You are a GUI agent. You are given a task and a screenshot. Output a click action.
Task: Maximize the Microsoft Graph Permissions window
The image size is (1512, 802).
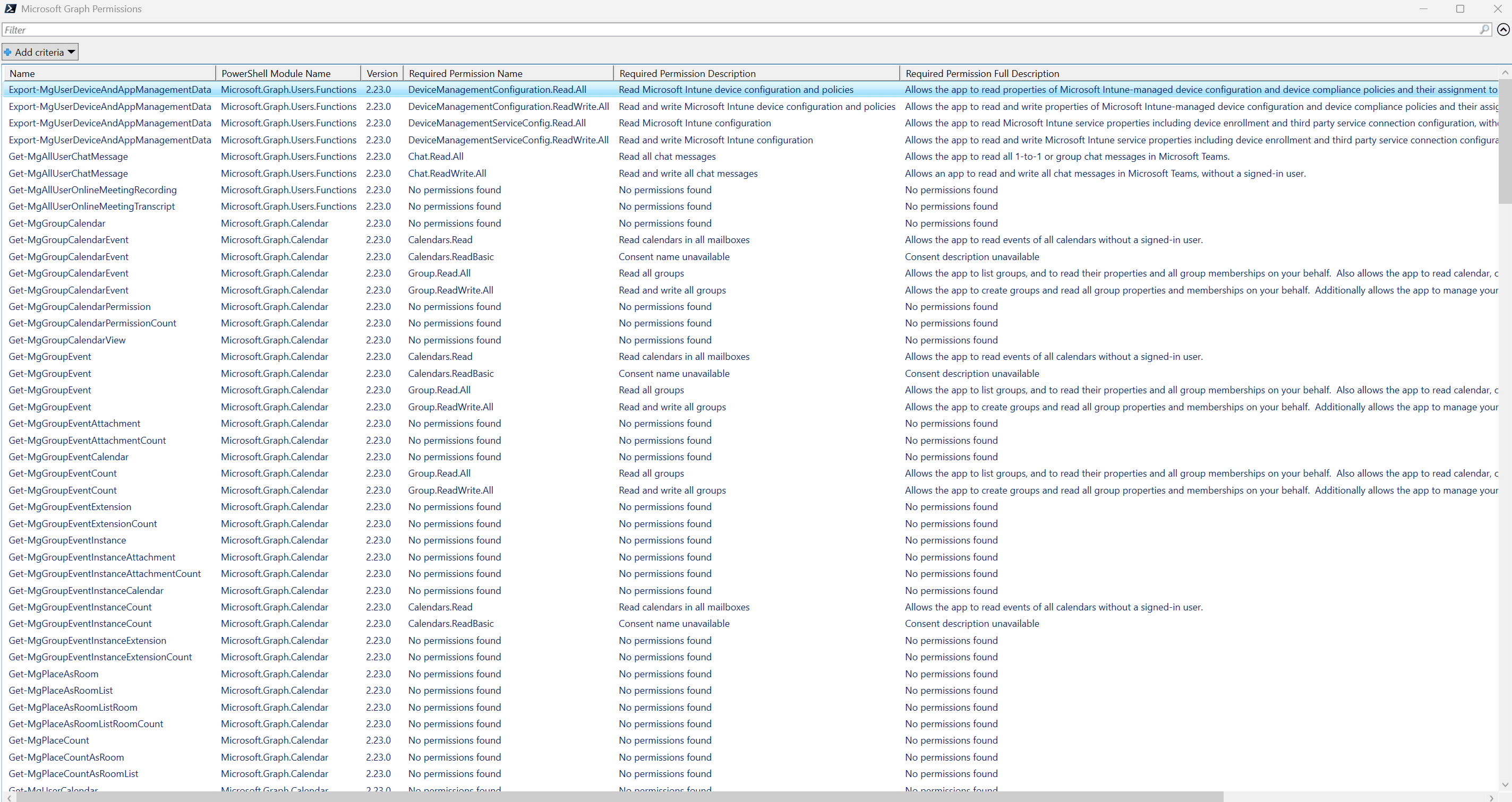click(x=1460, y=9)
